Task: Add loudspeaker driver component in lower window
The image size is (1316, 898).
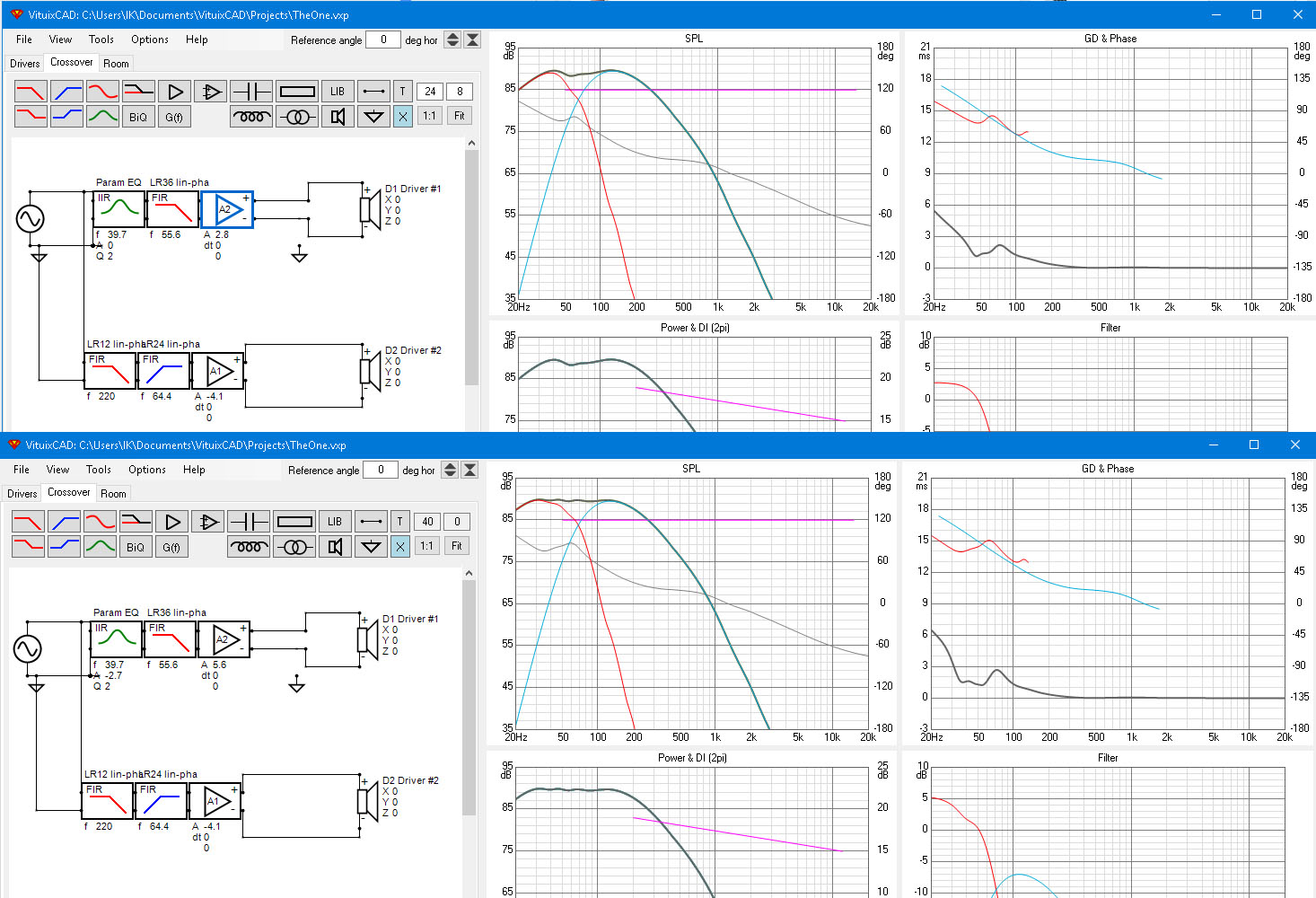Action: point(335,546)
